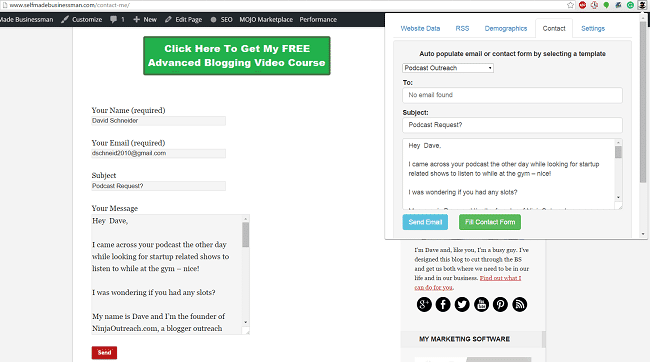Viewport: 650px width, 362px height.
Task: Open blue pen extension icon
Action: [x=618, y=5]
